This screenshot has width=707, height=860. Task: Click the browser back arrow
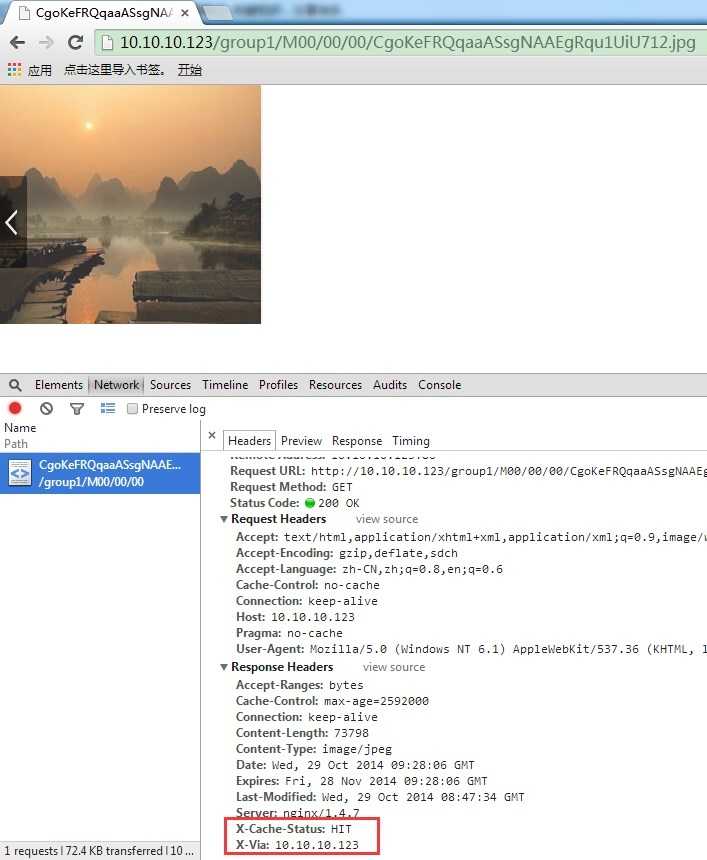[18, 42]
